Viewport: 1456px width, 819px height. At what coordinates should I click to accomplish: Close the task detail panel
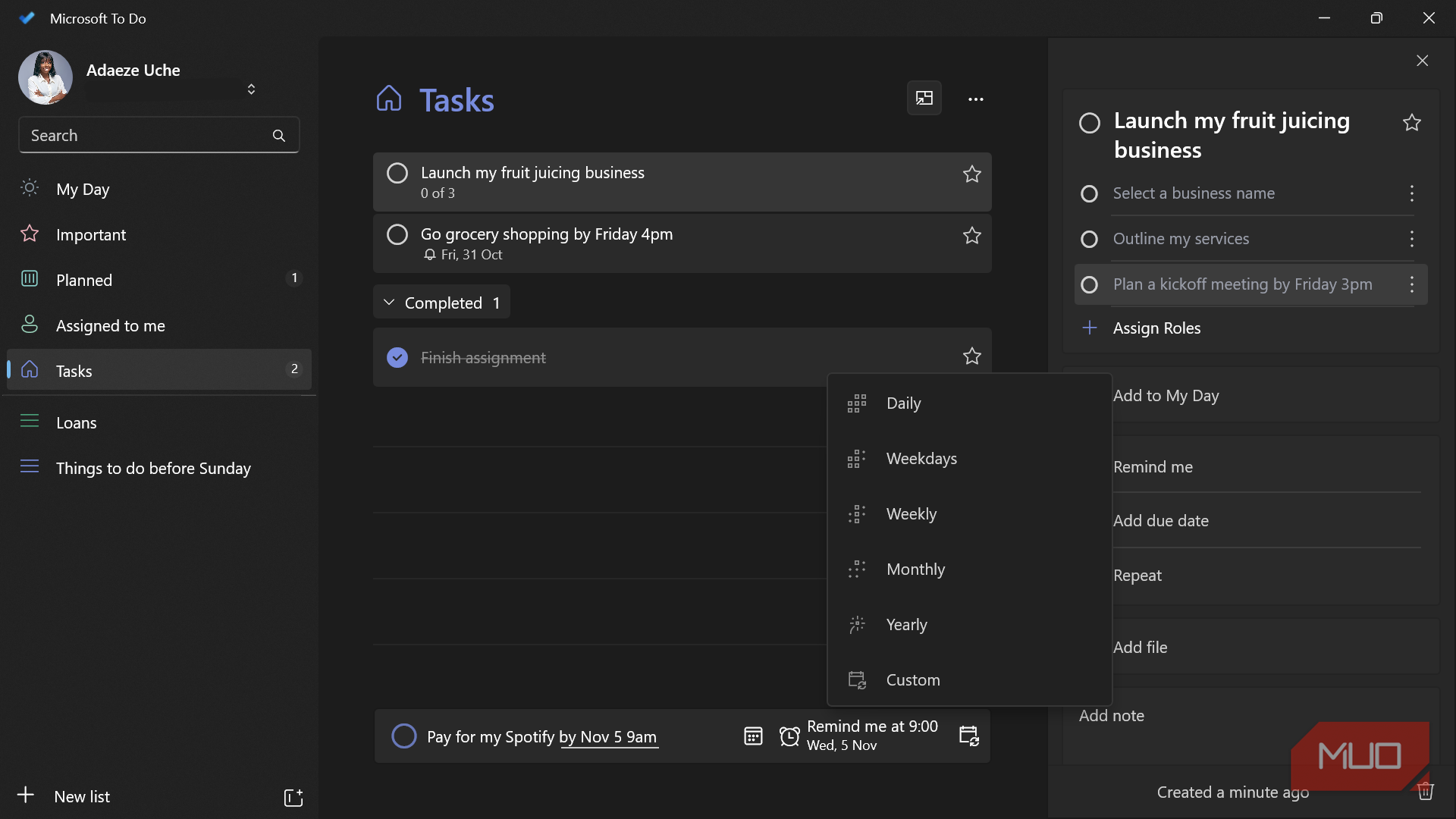click(x=1422, y=61)
